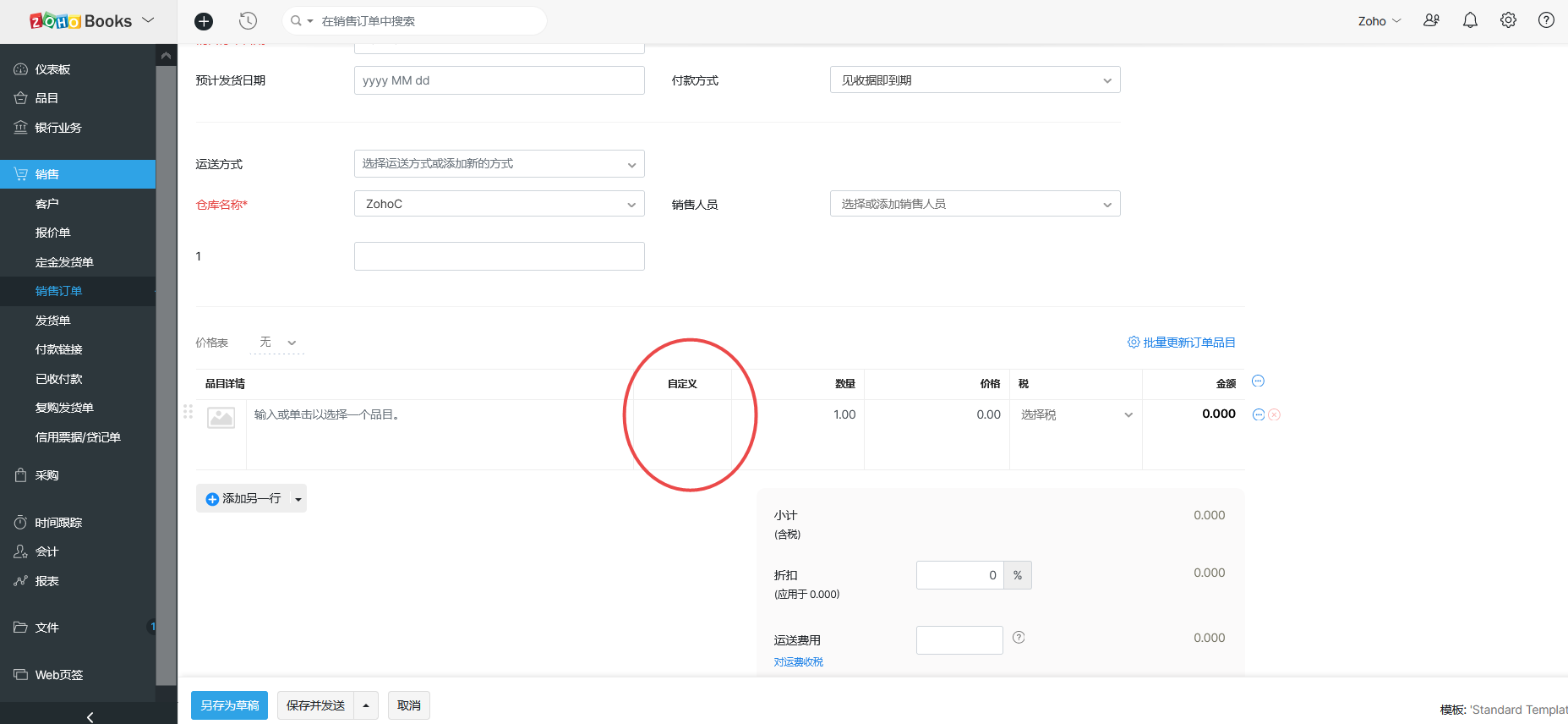Viewport: 1568px width, 724px height.
Task: Click the help question mark icon
Action: pos(1546,20)
